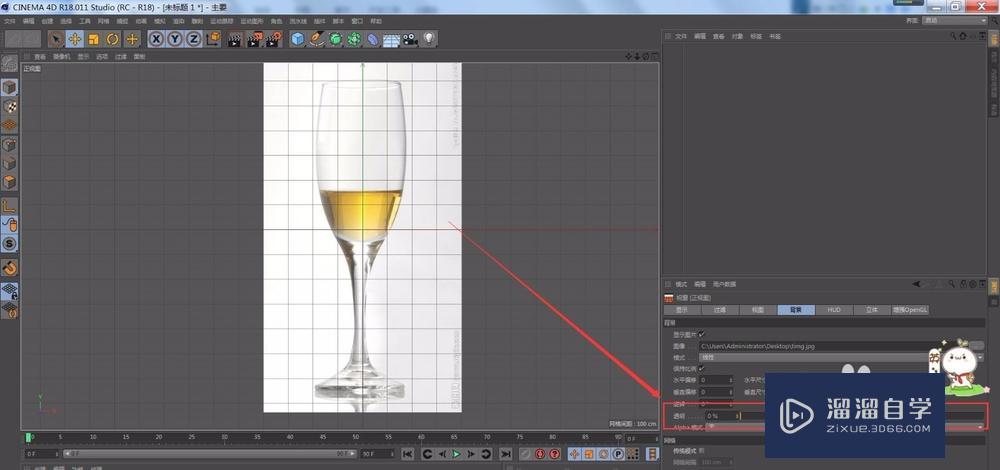Add a light bulb object

click(x=429, y=39)
